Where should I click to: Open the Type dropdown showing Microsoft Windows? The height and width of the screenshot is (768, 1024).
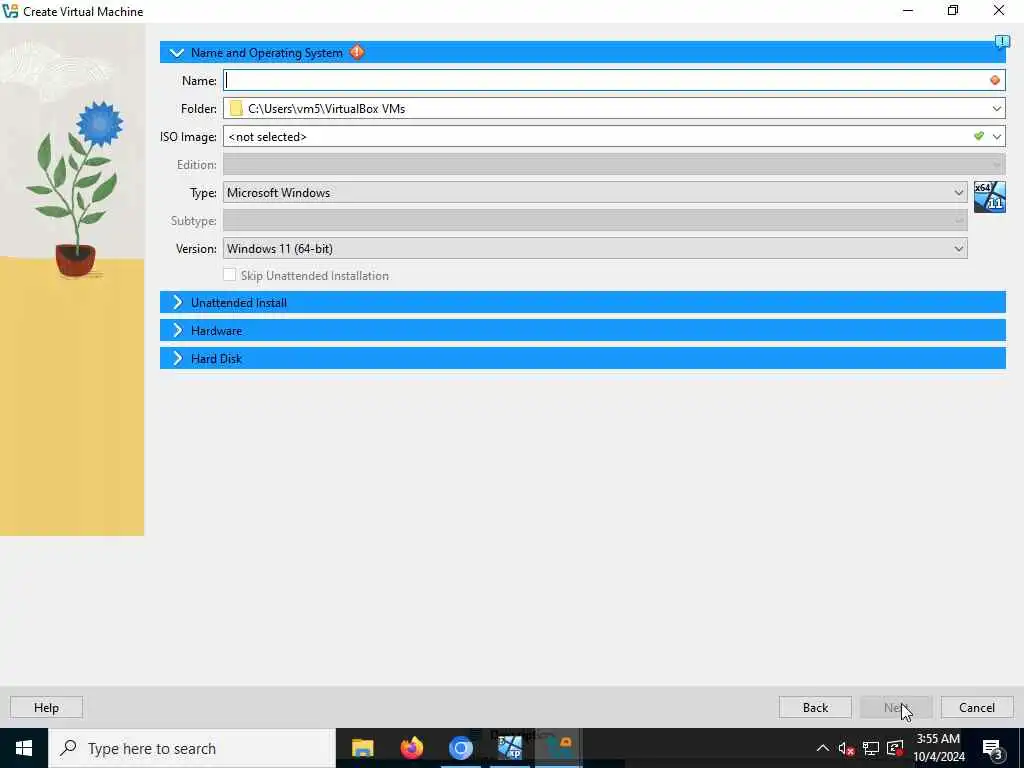pos(595,193)
